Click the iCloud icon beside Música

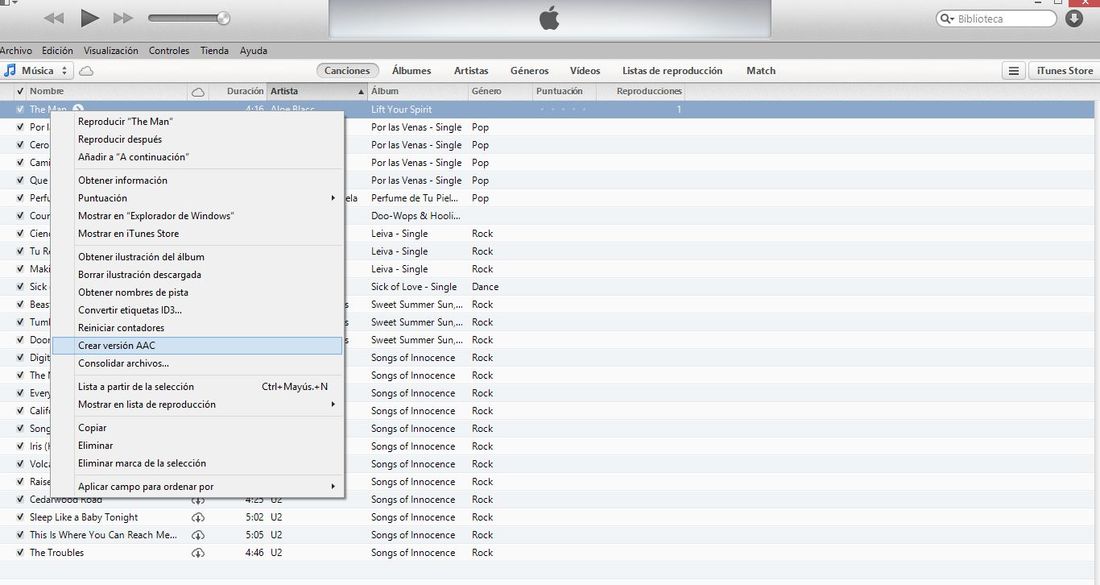[86, 71]
